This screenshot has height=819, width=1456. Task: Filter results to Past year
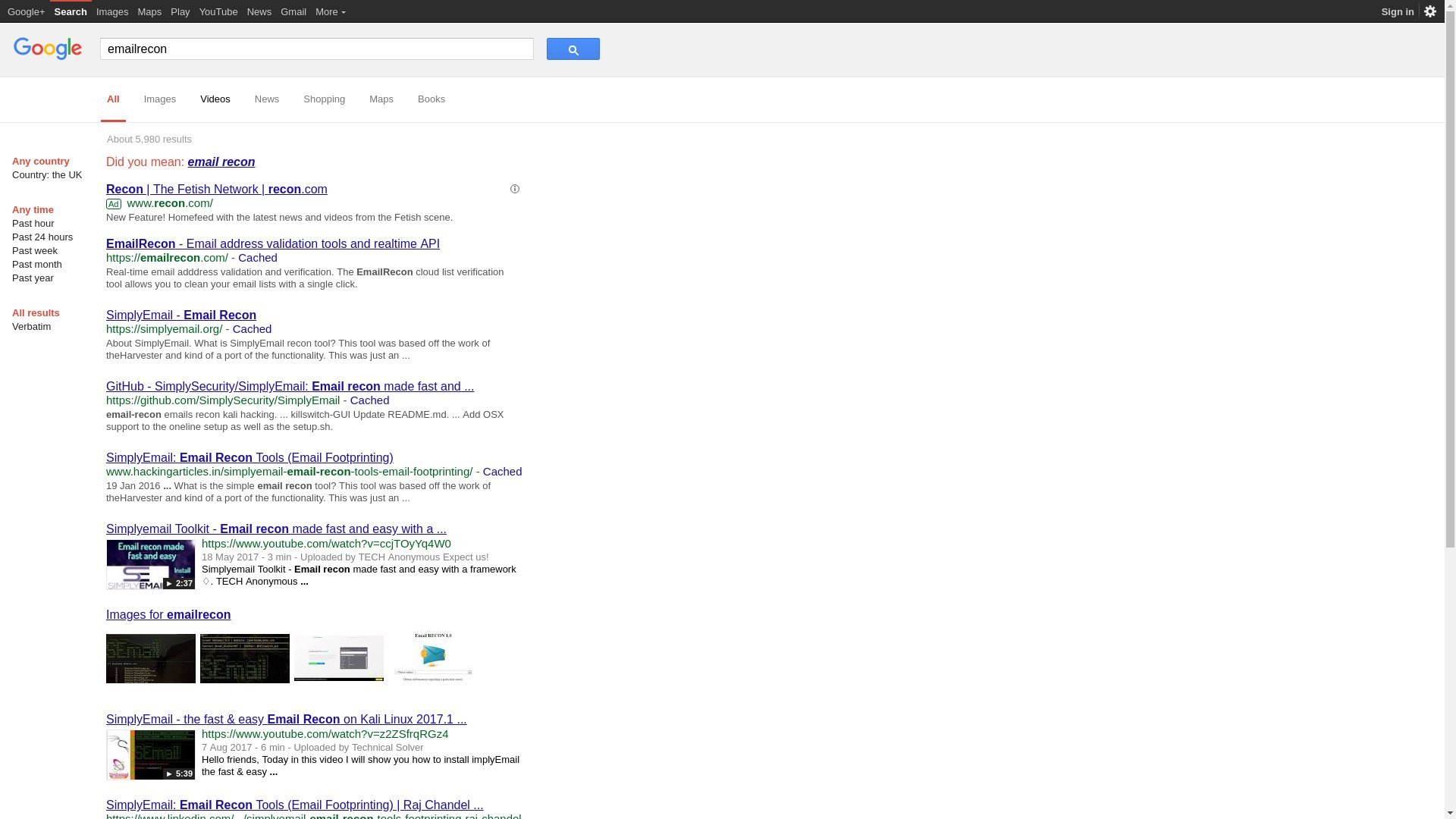click(33, 278)
